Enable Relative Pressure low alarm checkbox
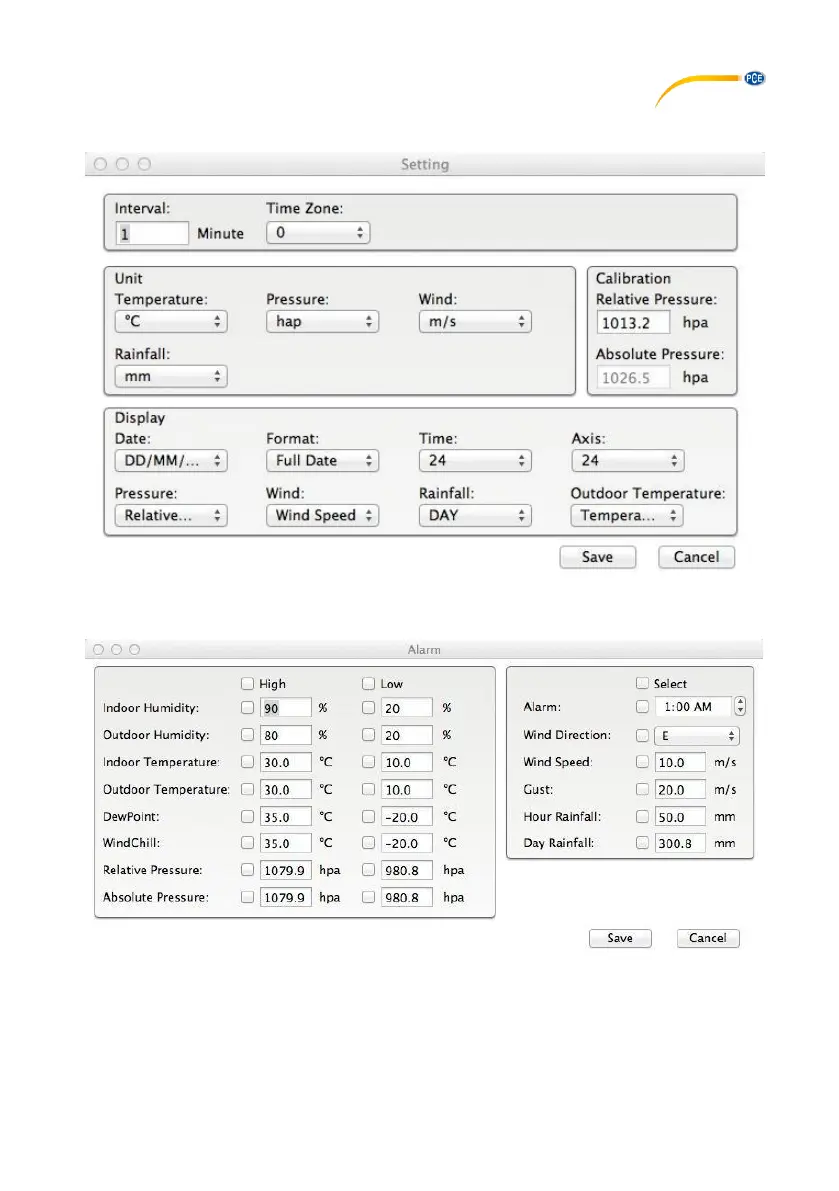Viewport: 839px width, 1191px height. 369,870
